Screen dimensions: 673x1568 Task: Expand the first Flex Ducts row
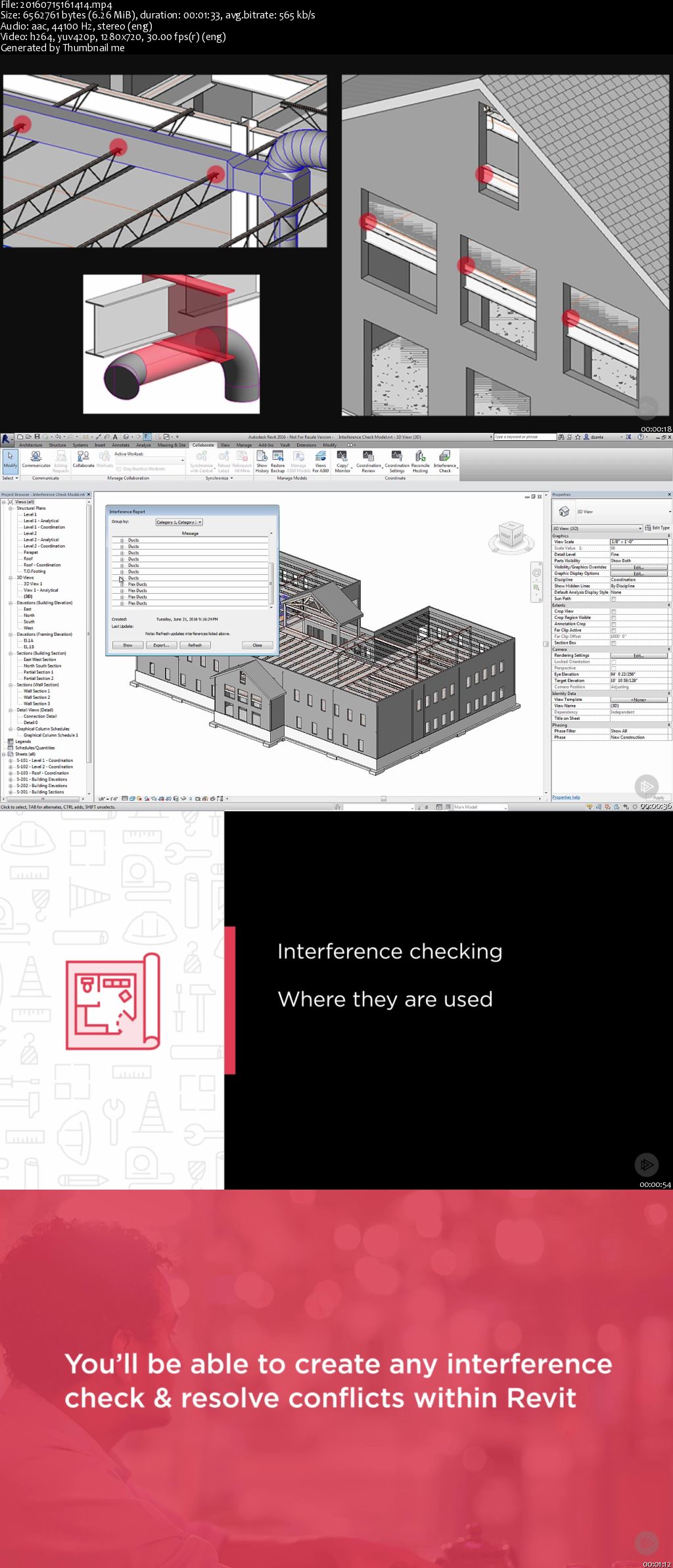point(122,584)
